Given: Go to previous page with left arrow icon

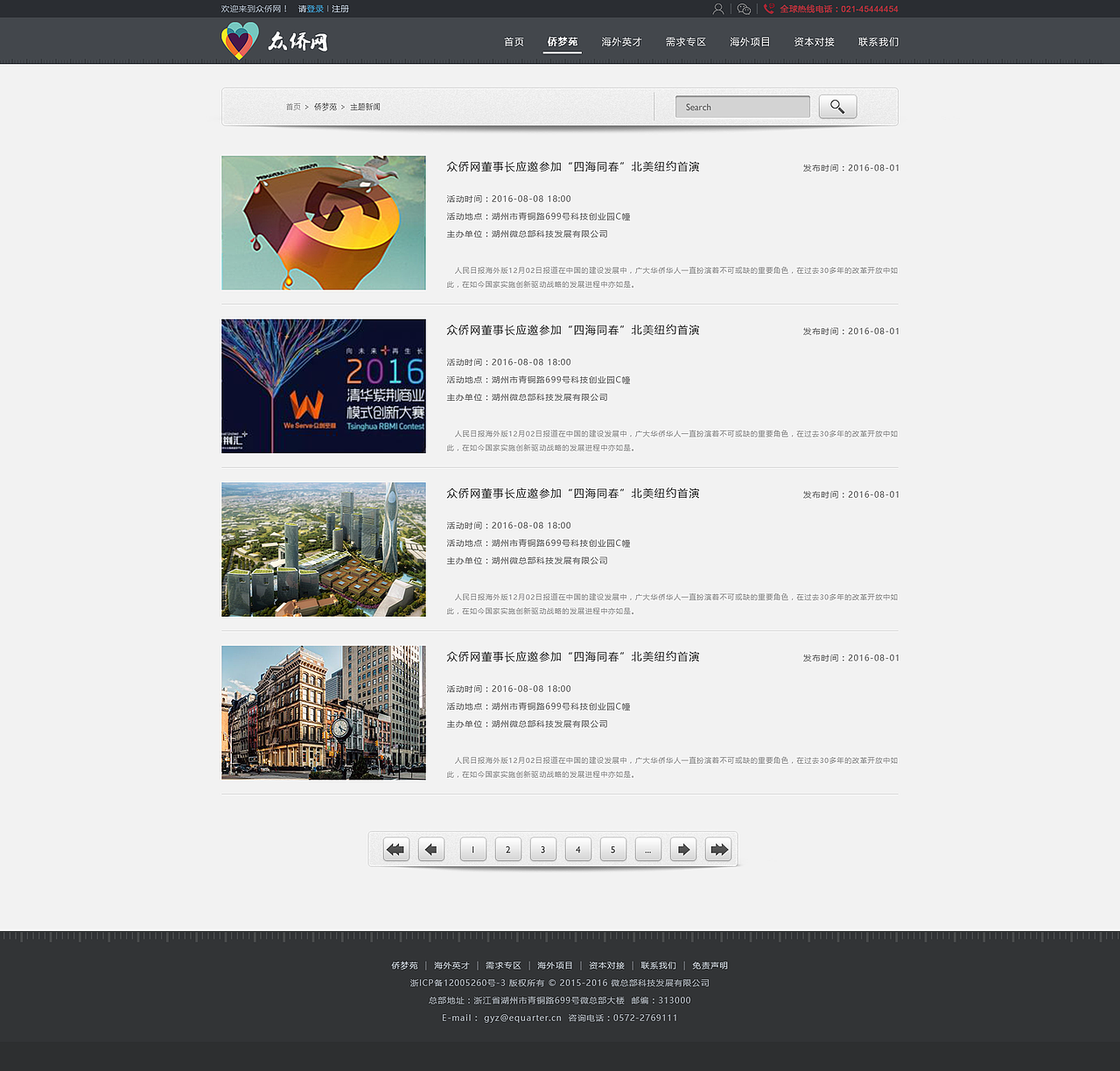Looking at the screenshot, I should click(430, 848).
